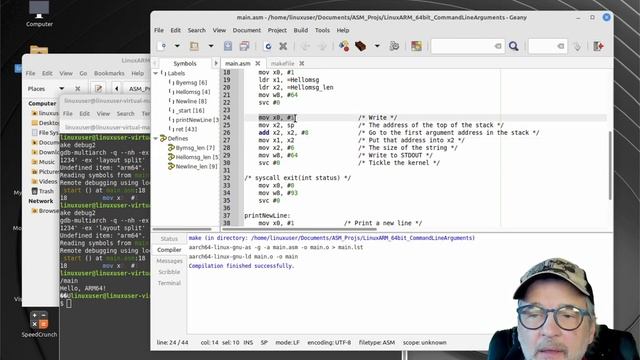Open the Document menu

(x=247, y=30)
